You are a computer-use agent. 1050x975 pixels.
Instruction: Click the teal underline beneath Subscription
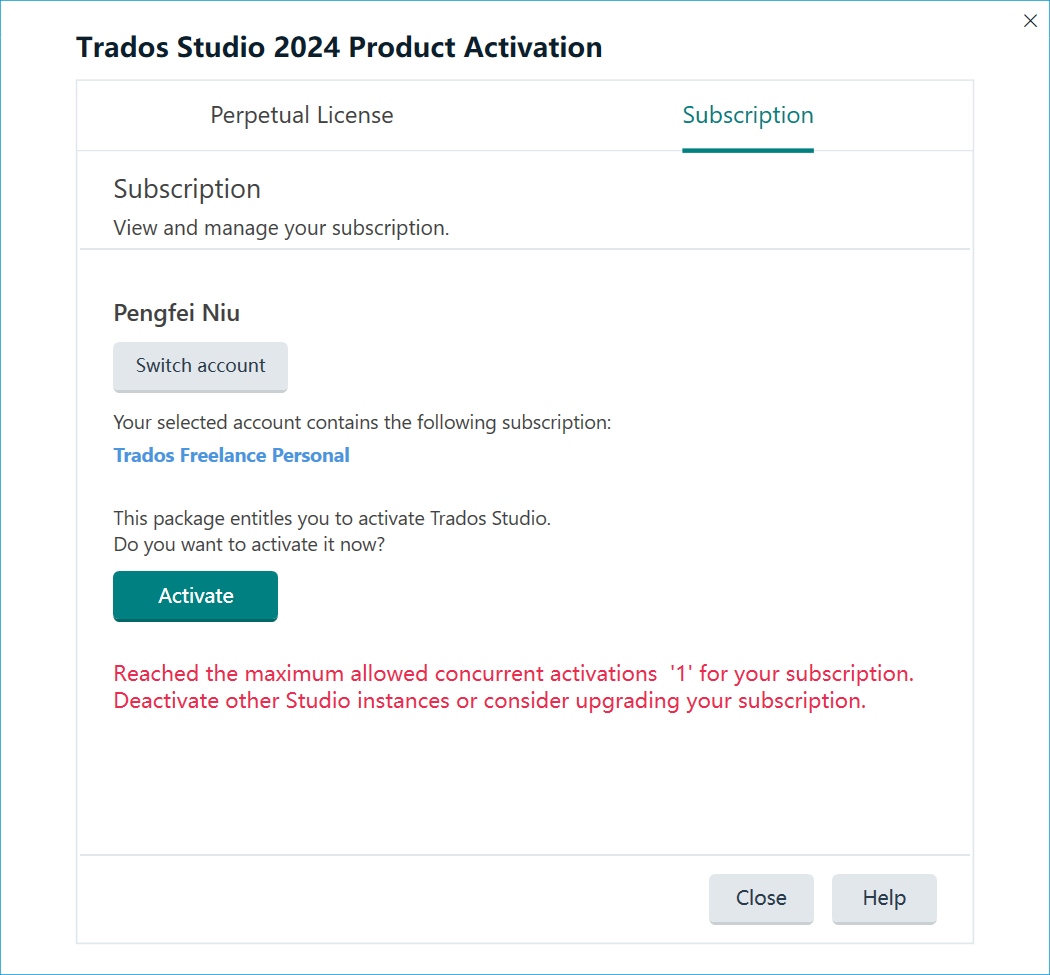tap(747, 148)
